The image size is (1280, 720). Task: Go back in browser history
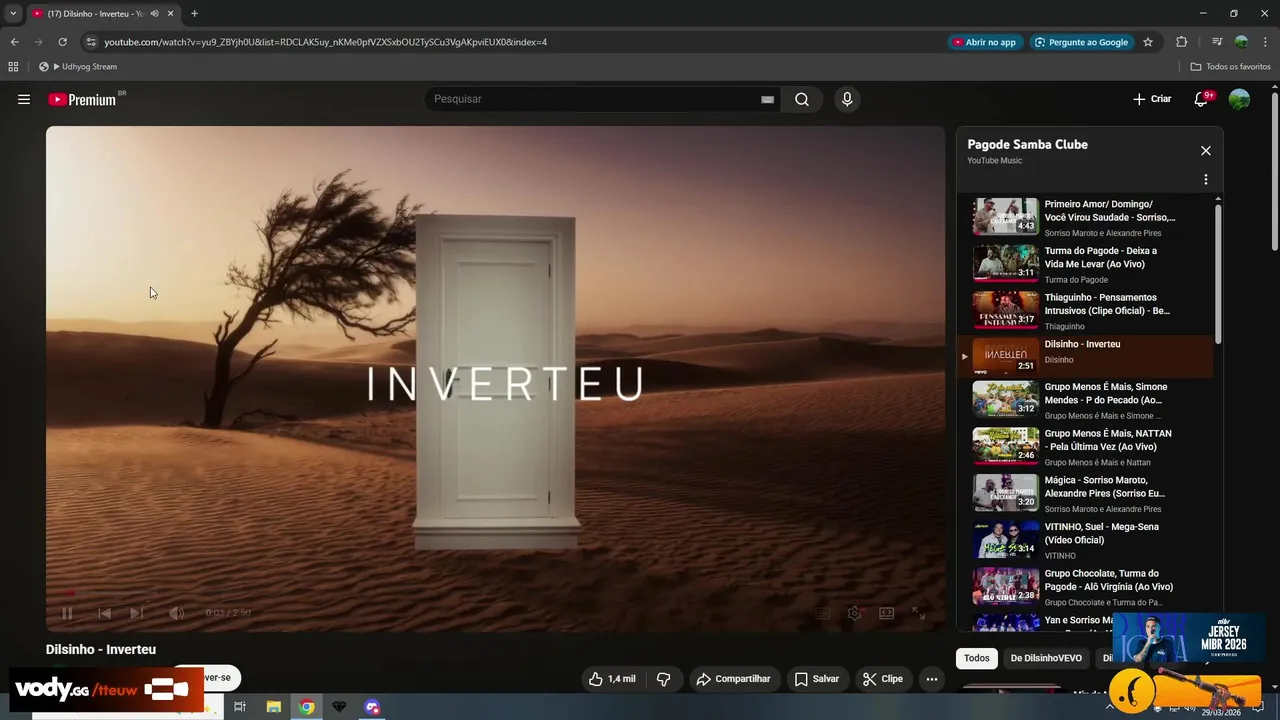click(x=14, y=42)
